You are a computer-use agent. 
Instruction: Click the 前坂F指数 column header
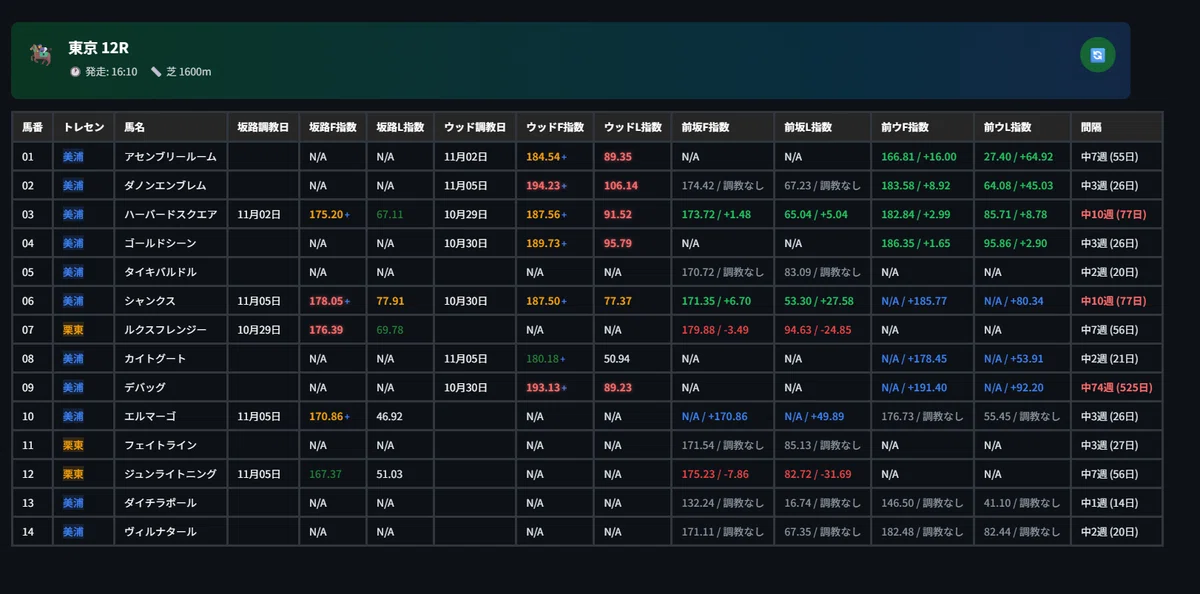tap(723, 127)
